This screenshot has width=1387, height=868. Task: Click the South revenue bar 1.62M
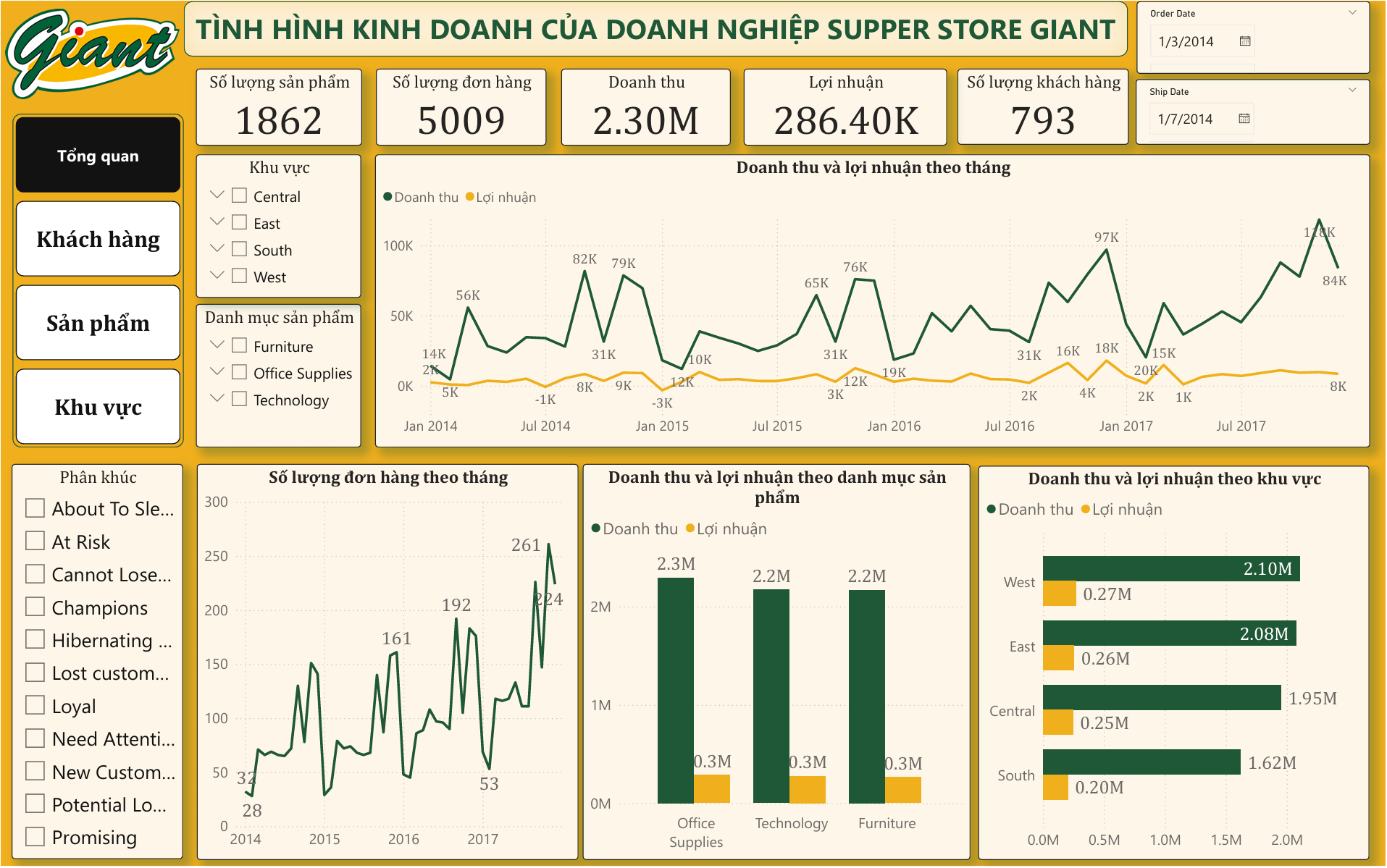point(1141,762)
